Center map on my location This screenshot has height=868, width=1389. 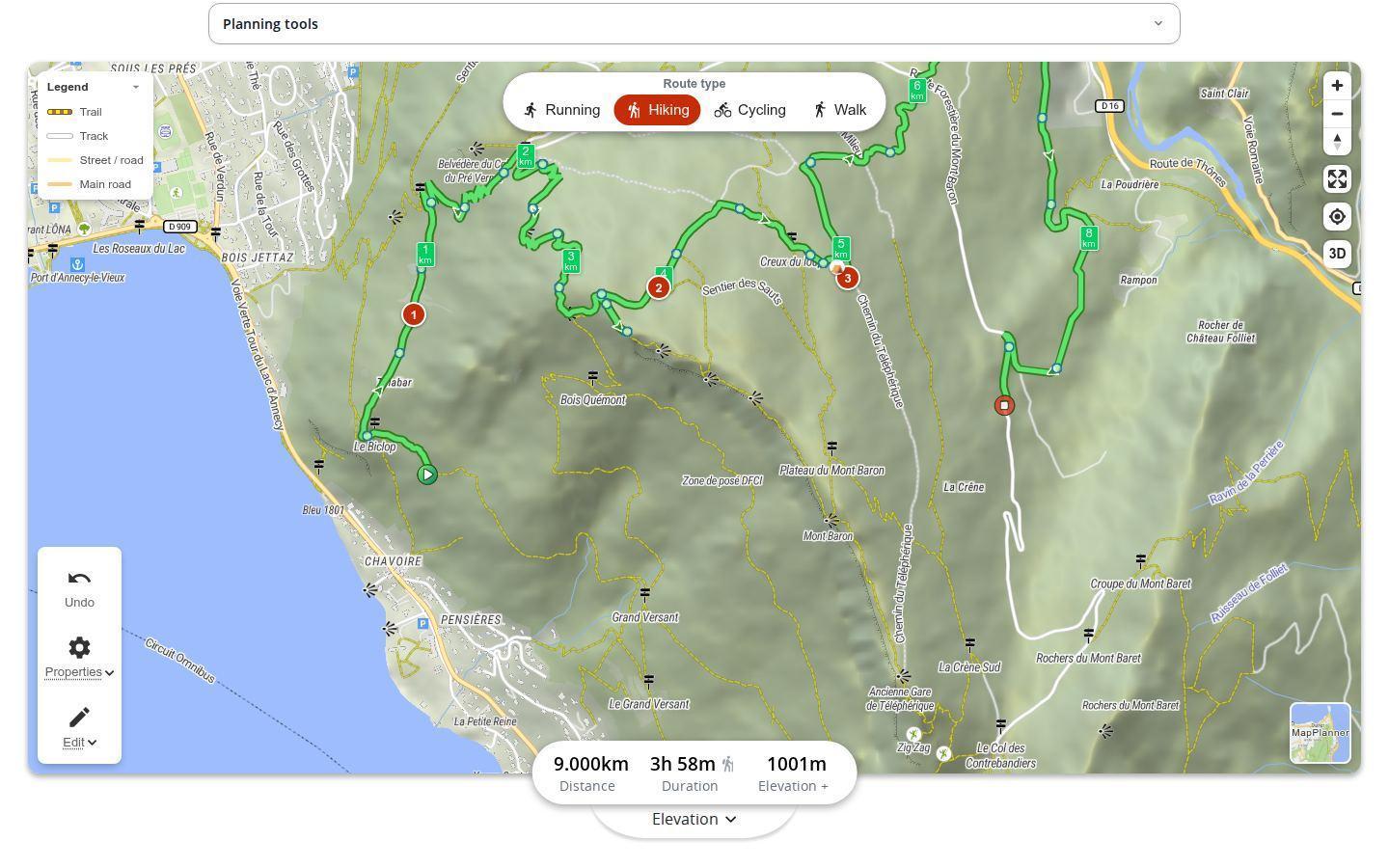coord(1337,216)
